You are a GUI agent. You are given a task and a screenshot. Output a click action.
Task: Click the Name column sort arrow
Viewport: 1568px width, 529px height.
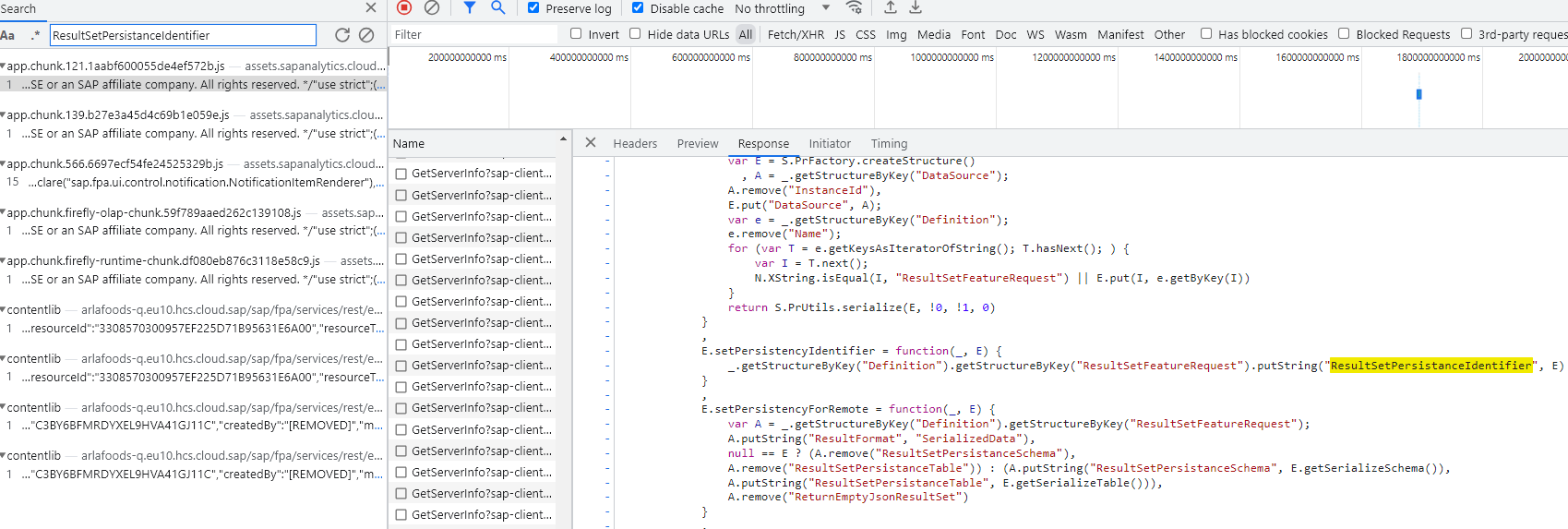563,139
